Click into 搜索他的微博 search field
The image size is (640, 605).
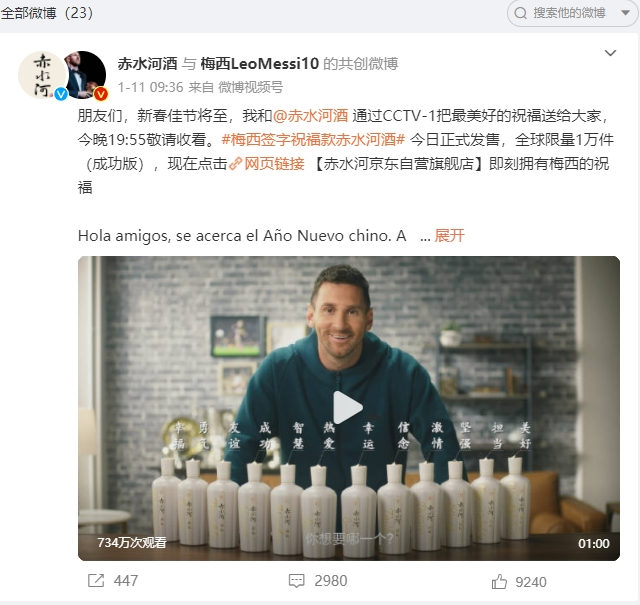569,13
